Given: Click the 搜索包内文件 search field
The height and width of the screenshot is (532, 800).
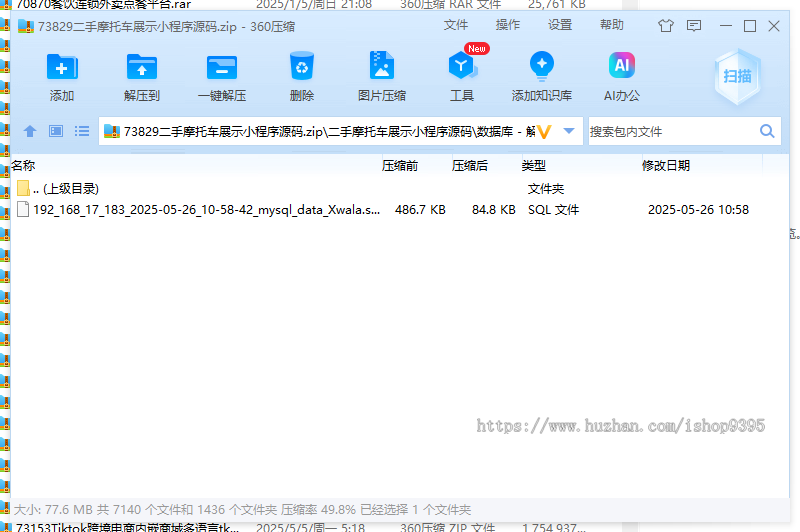Looking at the screenshot, I should (672, 132).
